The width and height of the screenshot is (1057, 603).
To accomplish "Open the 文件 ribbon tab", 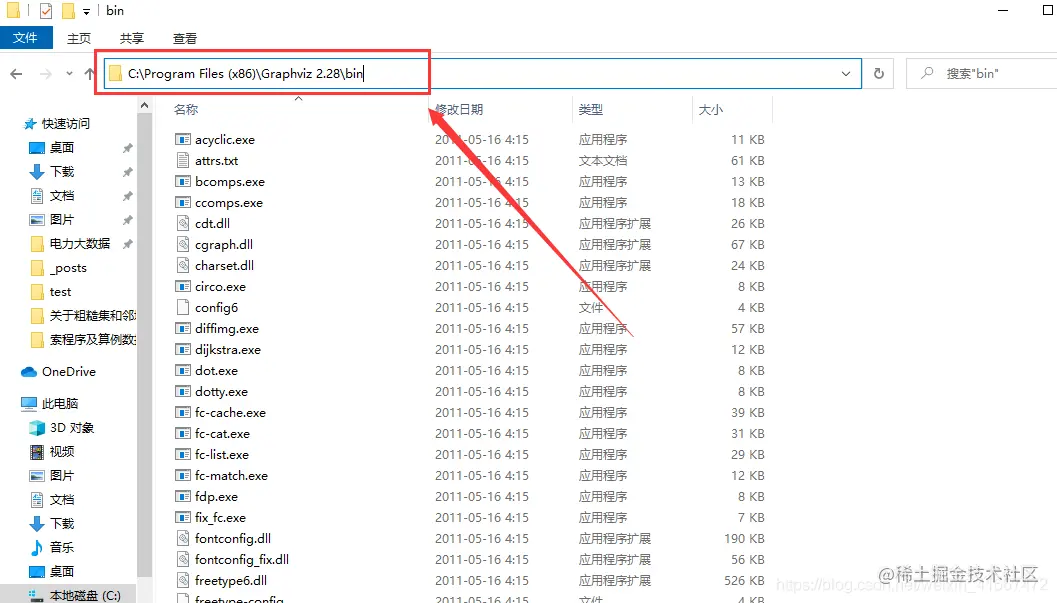I will tap(26, 38).
